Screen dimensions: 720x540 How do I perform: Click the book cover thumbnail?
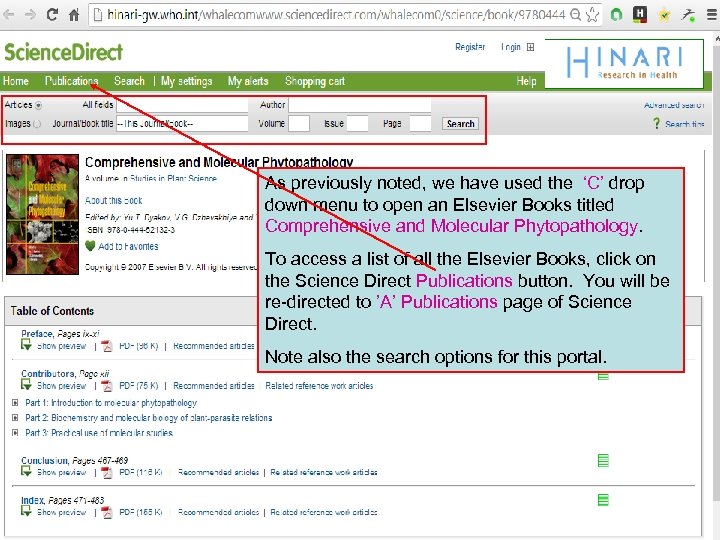point(42,214)
